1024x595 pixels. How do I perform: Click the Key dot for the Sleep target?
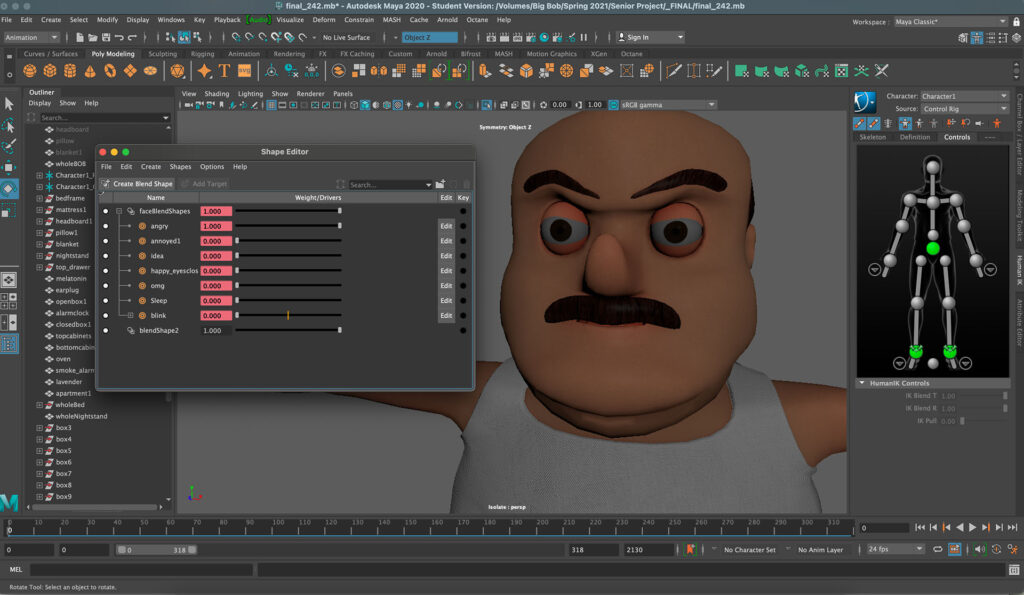pyautogui.click(x=463, y=300)
